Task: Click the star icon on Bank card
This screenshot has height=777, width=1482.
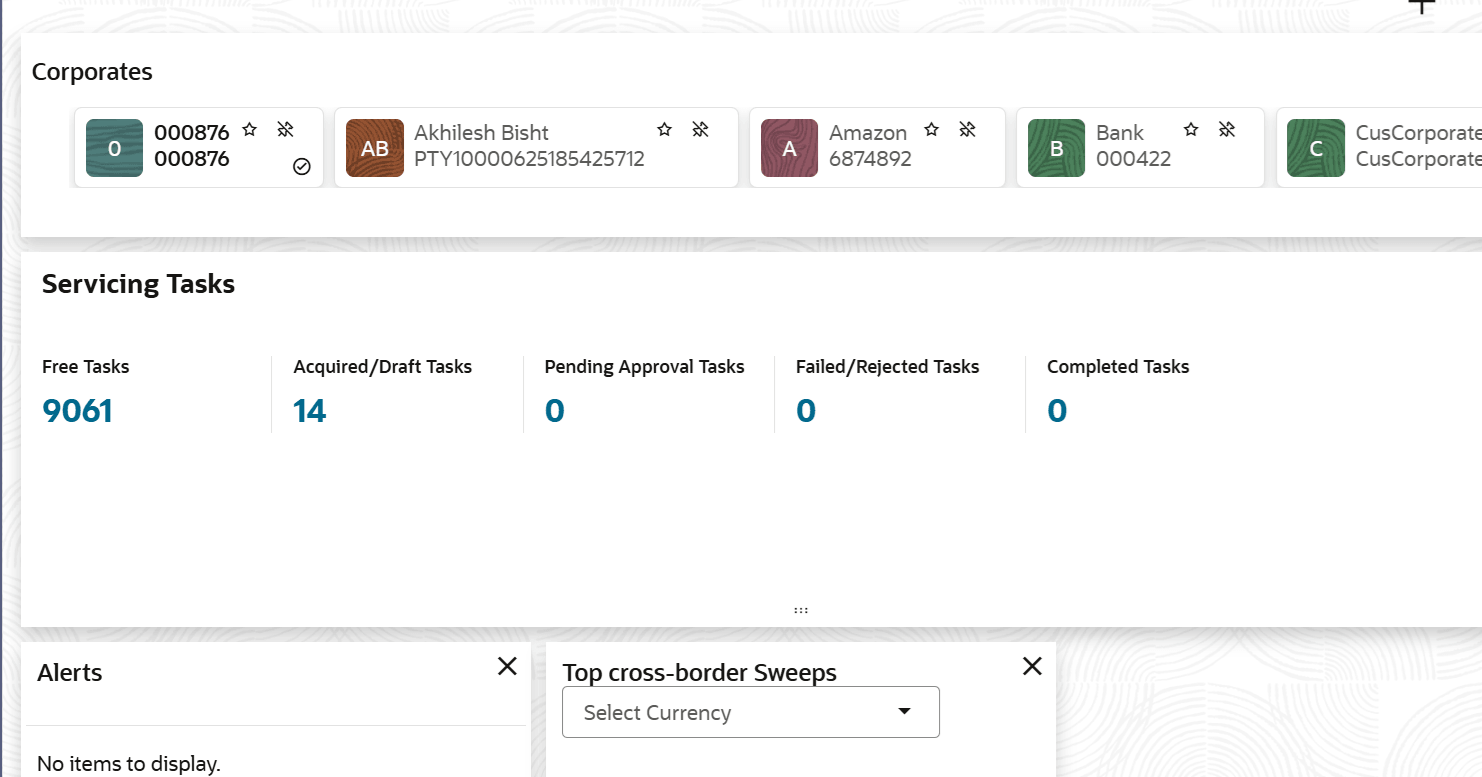Action: [1191, 129]
